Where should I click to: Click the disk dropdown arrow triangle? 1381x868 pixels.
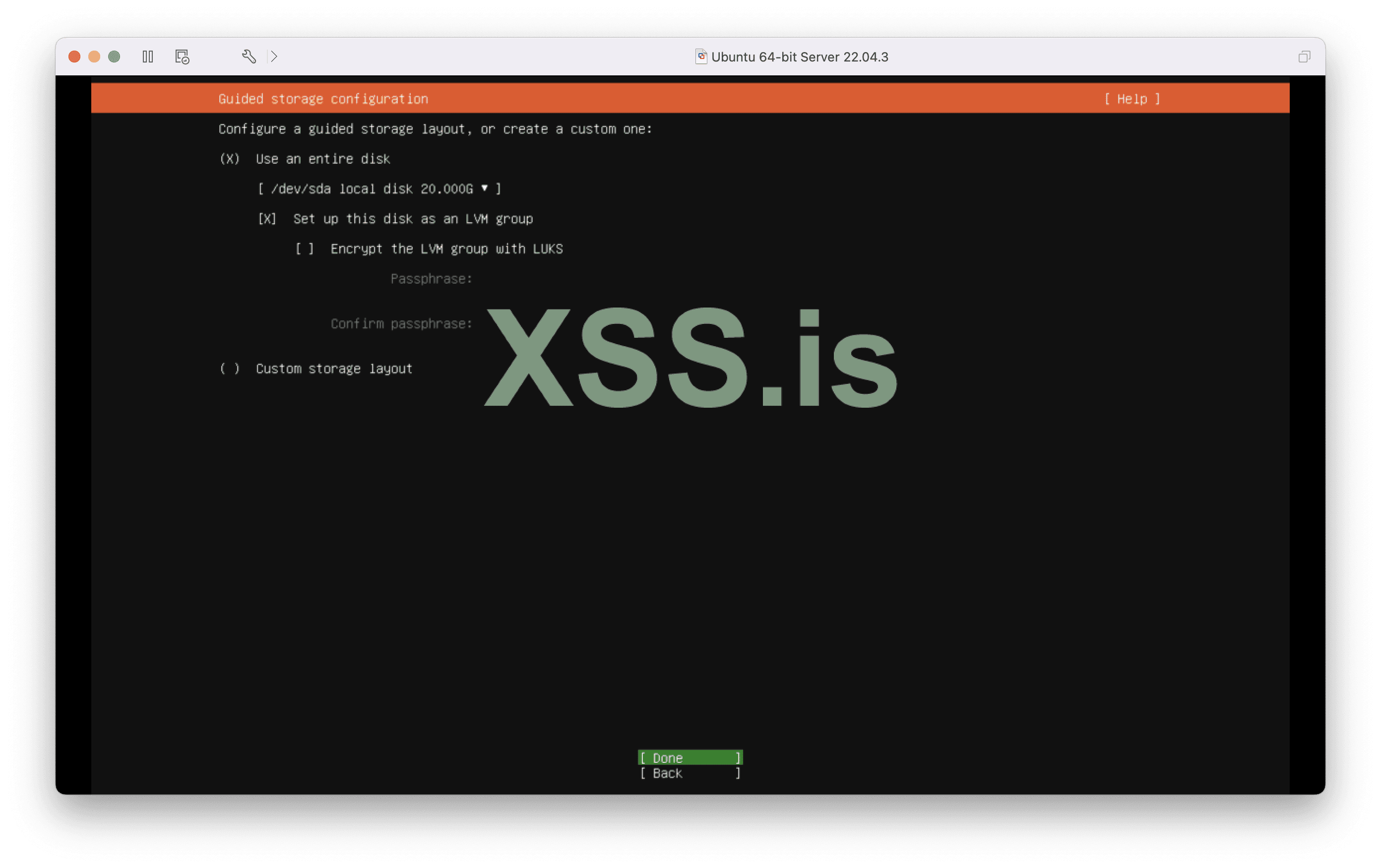485,188
